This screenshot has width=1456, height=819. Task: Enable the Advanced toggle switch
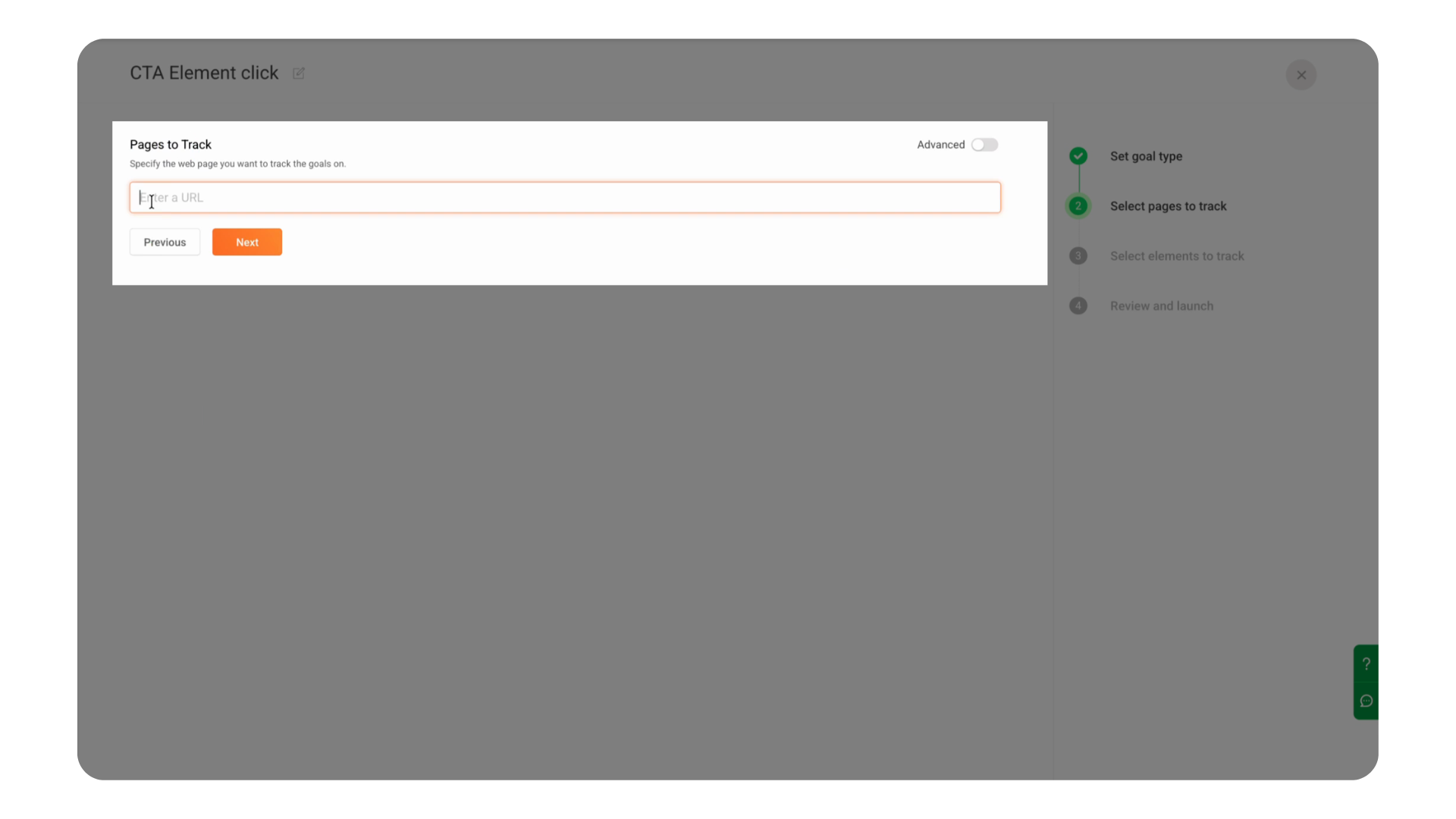pos(984,145)
